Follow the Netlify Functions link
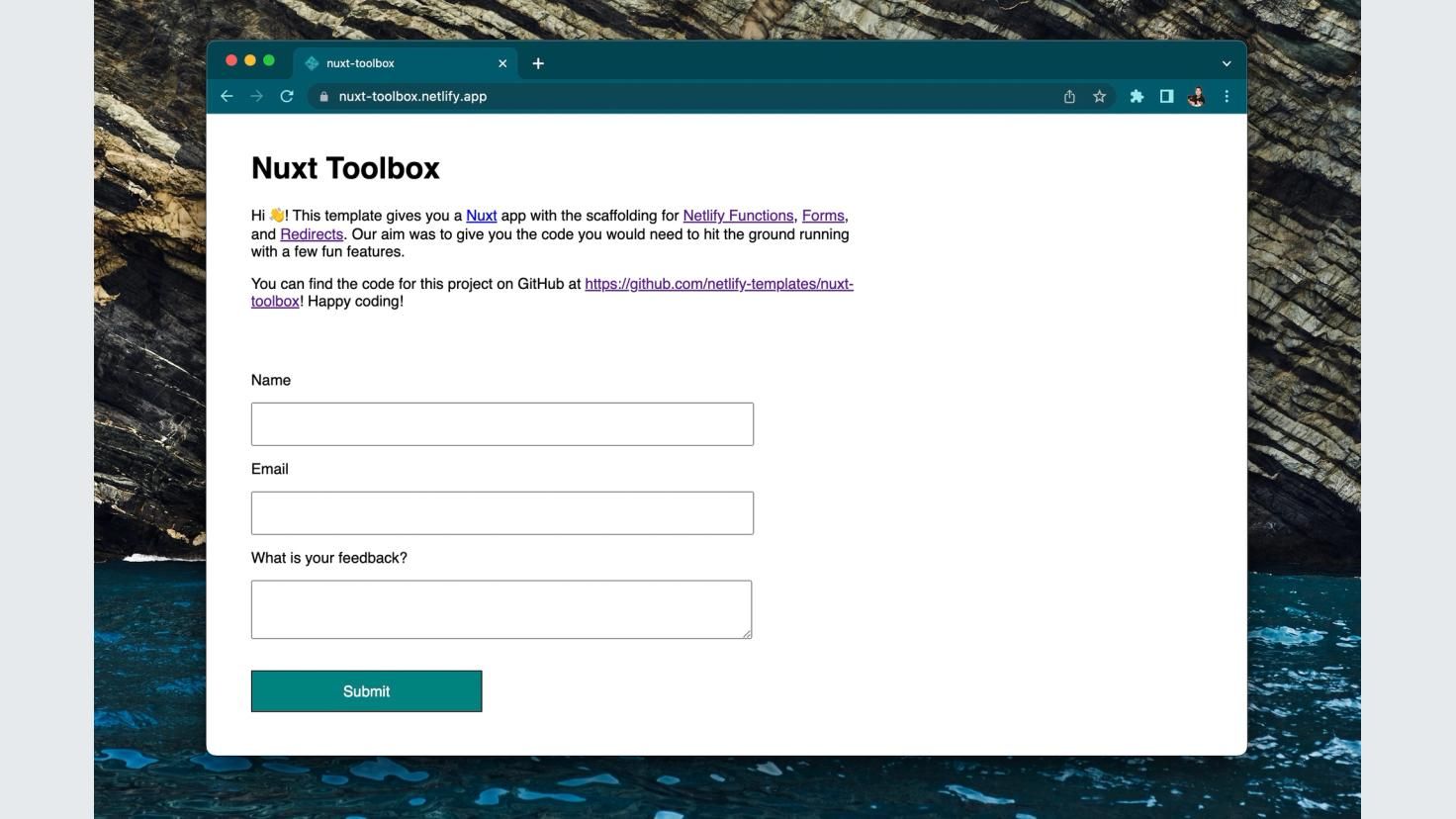The height and width of the screenshot is (819, 1456). 738,216
